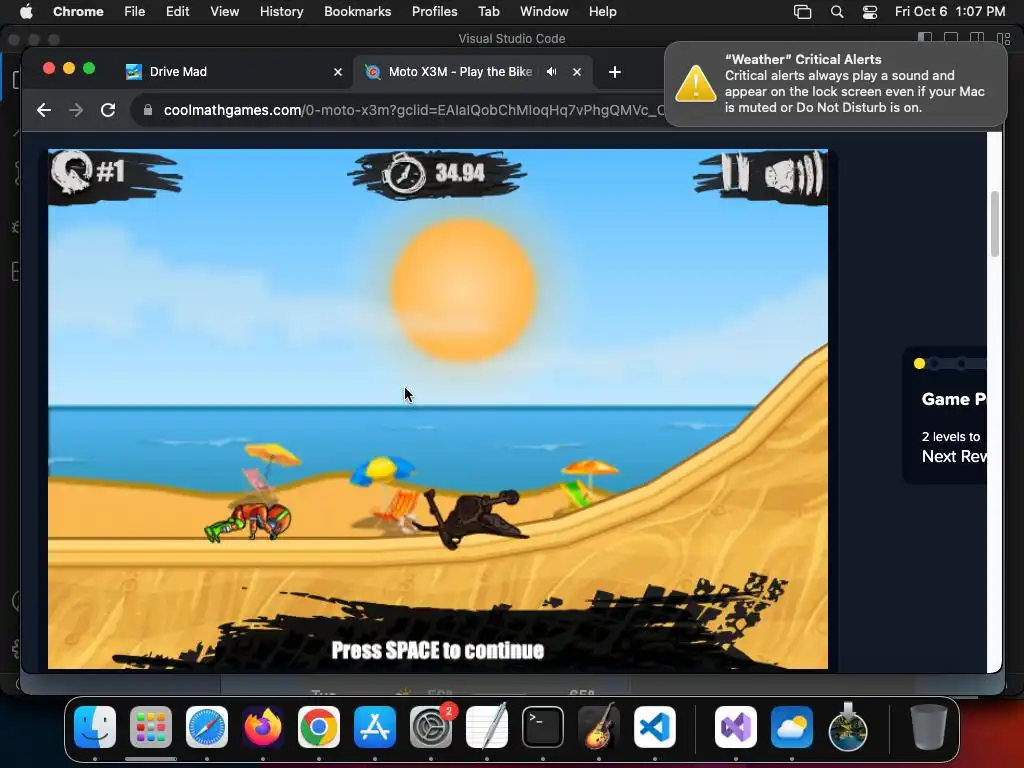The width and height of the screenshot is (1024, 768).
Task: Open Visual Studio Code from the Dock
Action: (655, 727)
